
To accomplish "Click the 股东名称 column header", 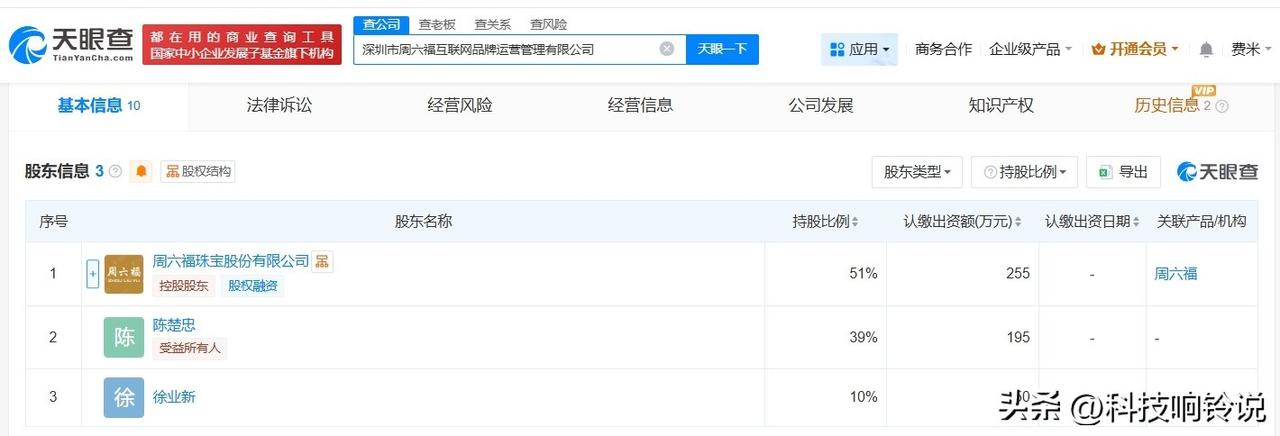I will [423, 221].
